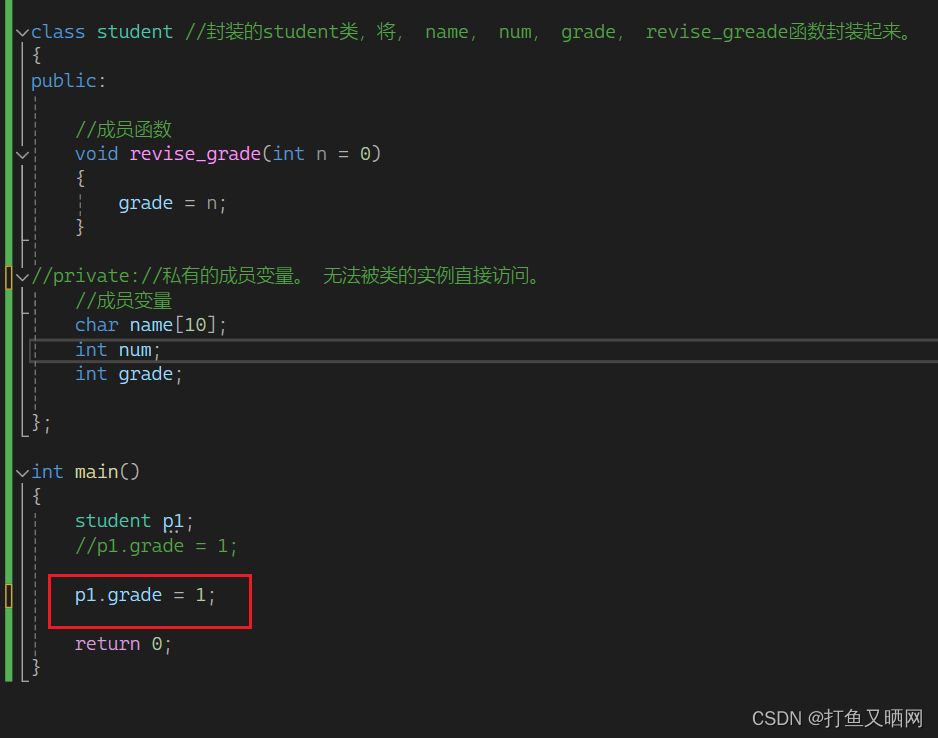Click '私有的成员变量' in the //private comment
The width and height of the screenshot is (938, 738).
228,276
